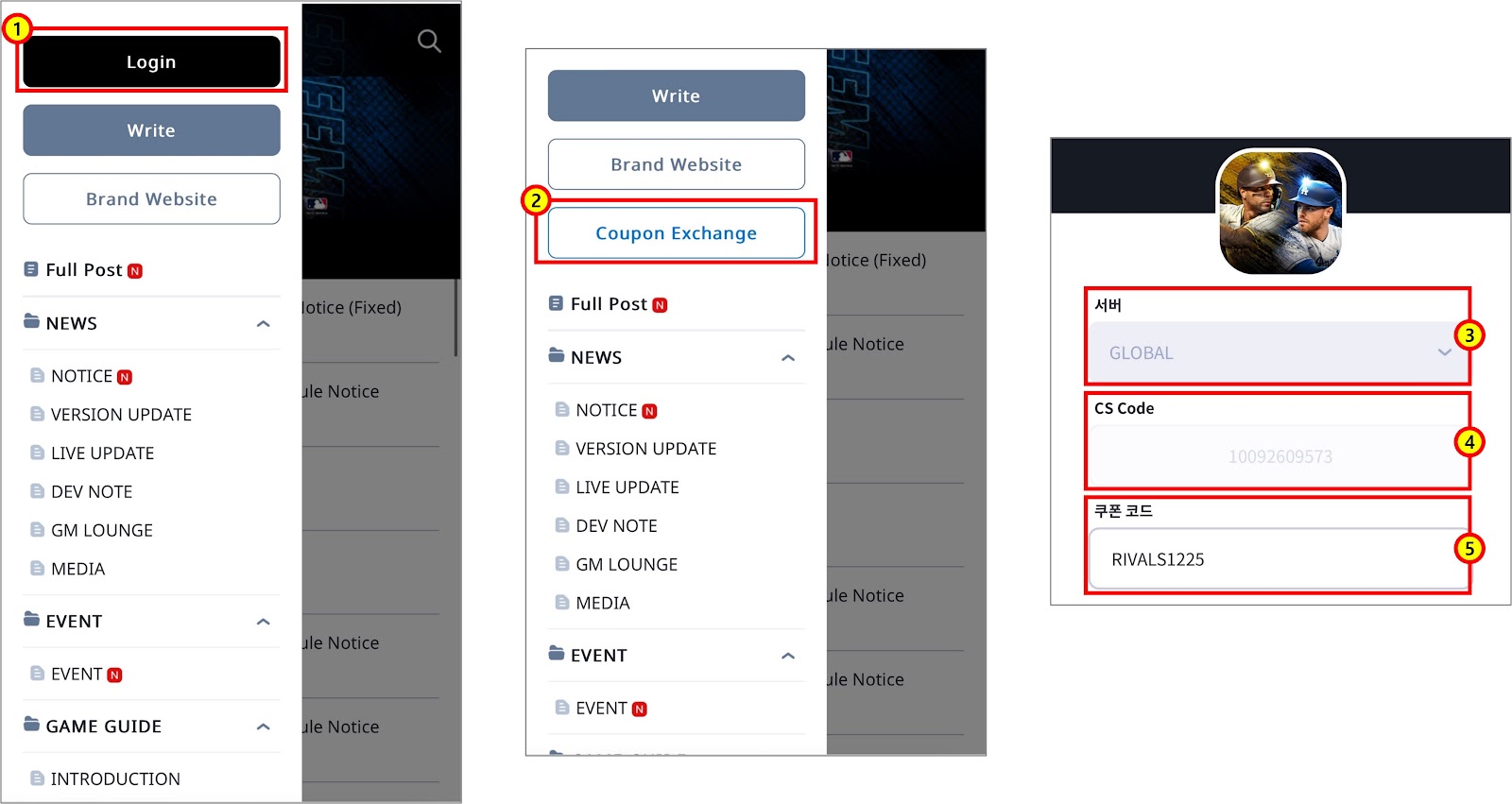Screen dimensions: 1512x804
Task: Collapse the NEWS section in left menu
Action: 264,324
